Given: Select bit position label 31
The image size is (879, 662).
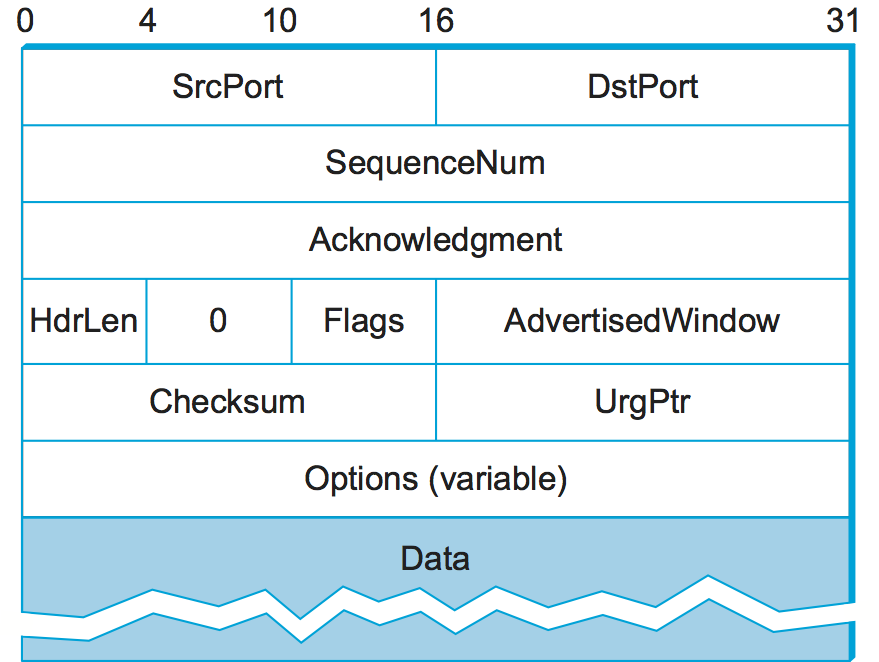Looking at the screenshot, I should point(843,22).
